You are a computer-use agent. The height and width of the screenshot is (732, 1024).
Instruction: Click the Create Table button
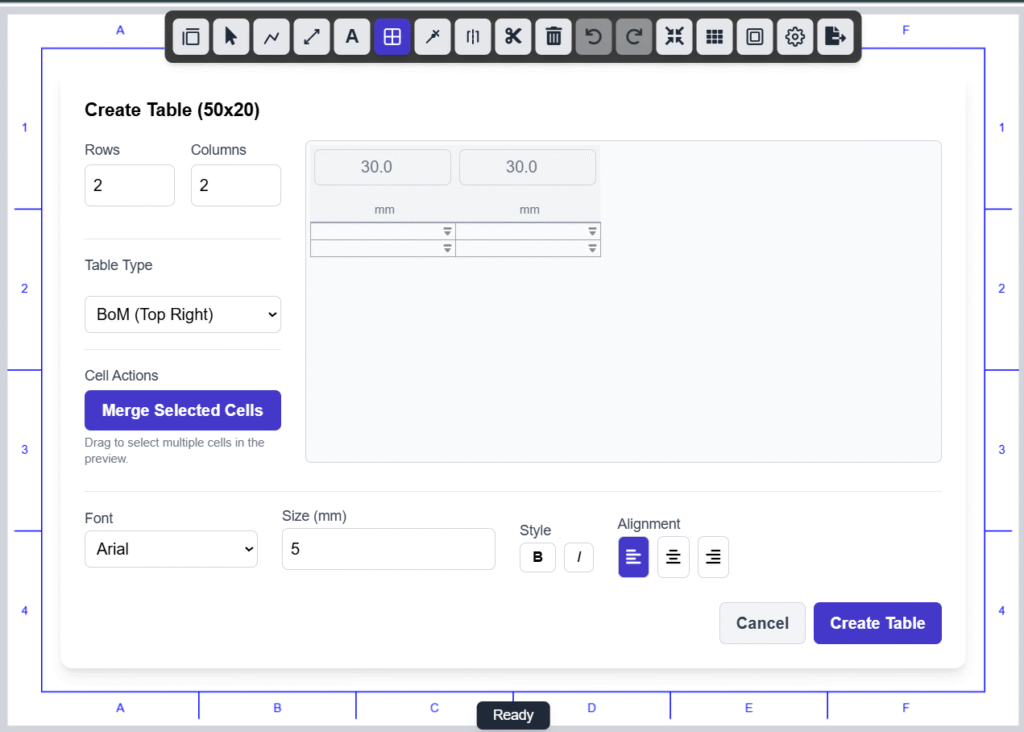877,623
